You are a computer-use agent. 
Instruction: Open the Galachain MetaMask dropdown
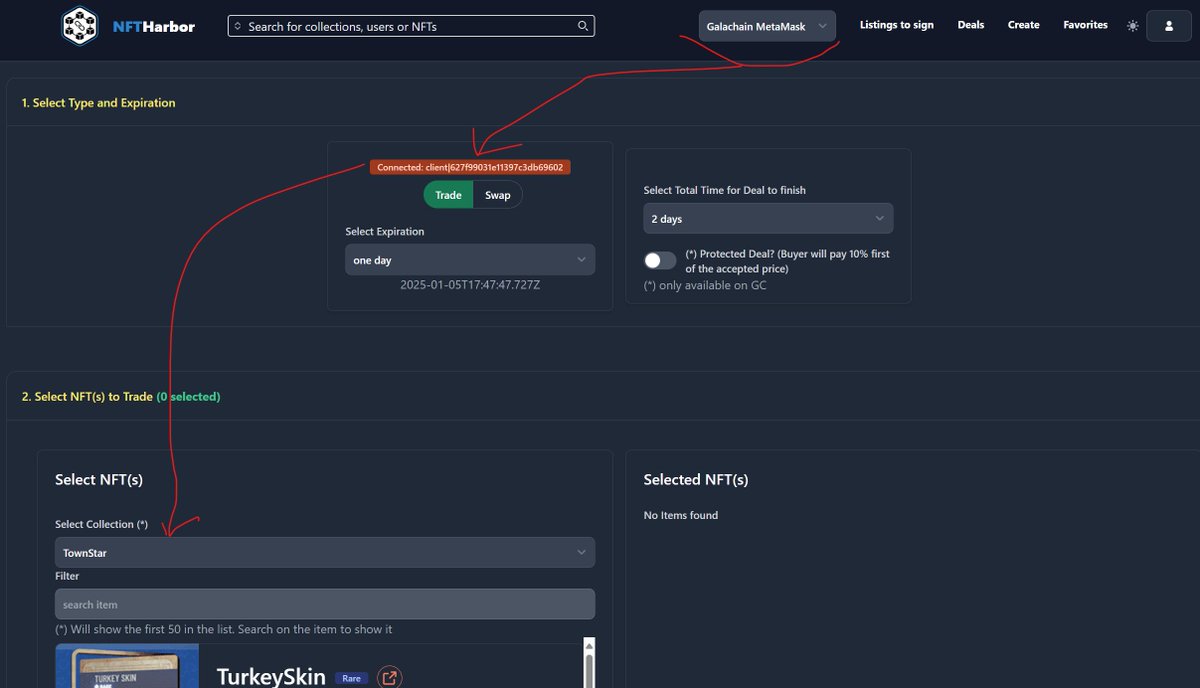[766, 25]
